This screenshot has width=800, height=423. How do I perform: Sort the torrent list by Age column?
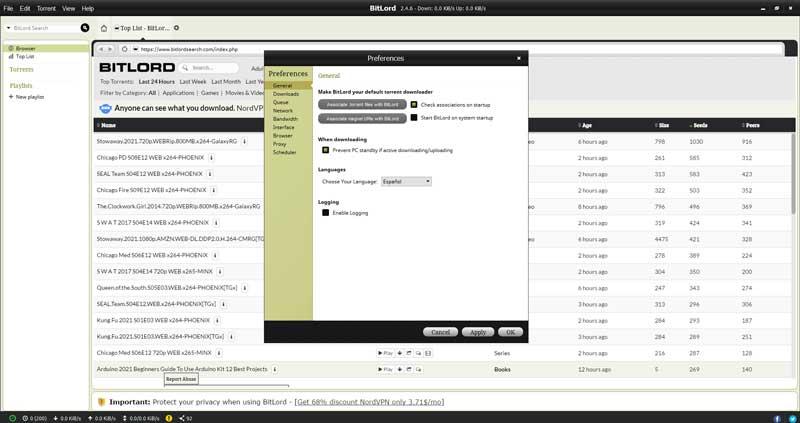585,126
